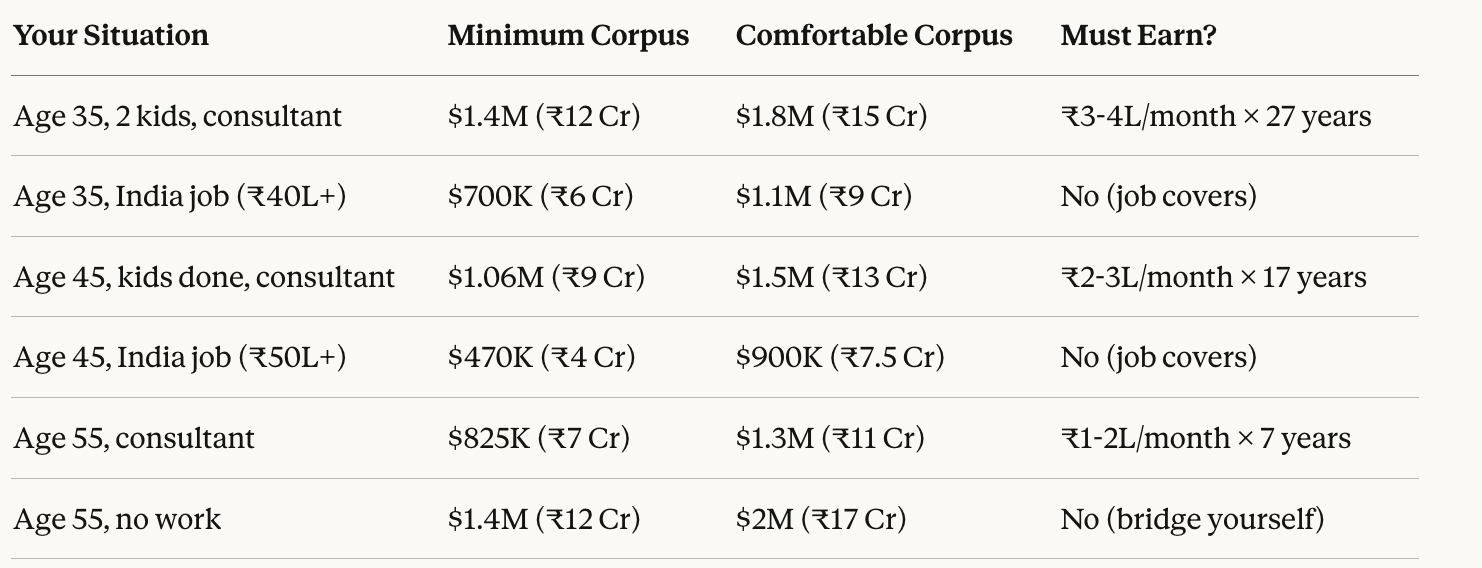Click 'Age 45, India job (₹50L+)' cell
Image resolution: width=1482 pixels, height=568 pixels.
pos(180,357)
